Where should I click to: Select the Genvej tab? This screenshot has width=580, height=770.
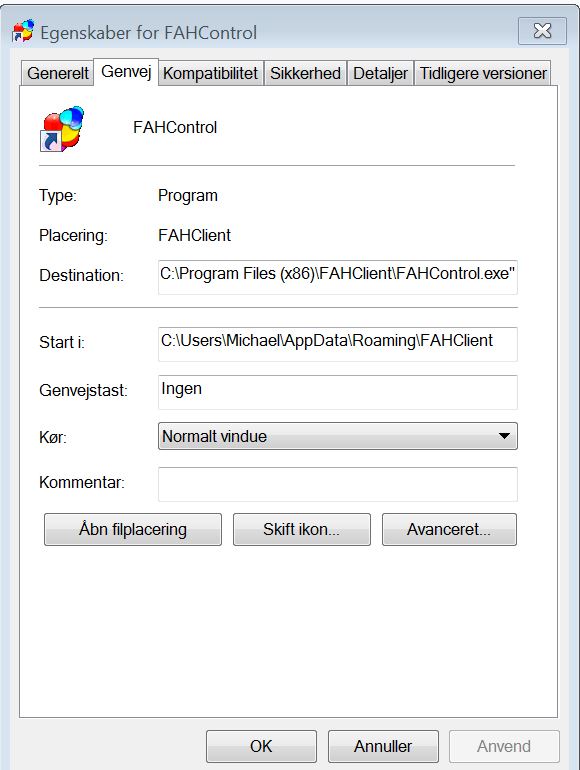[x=126, y=72]
